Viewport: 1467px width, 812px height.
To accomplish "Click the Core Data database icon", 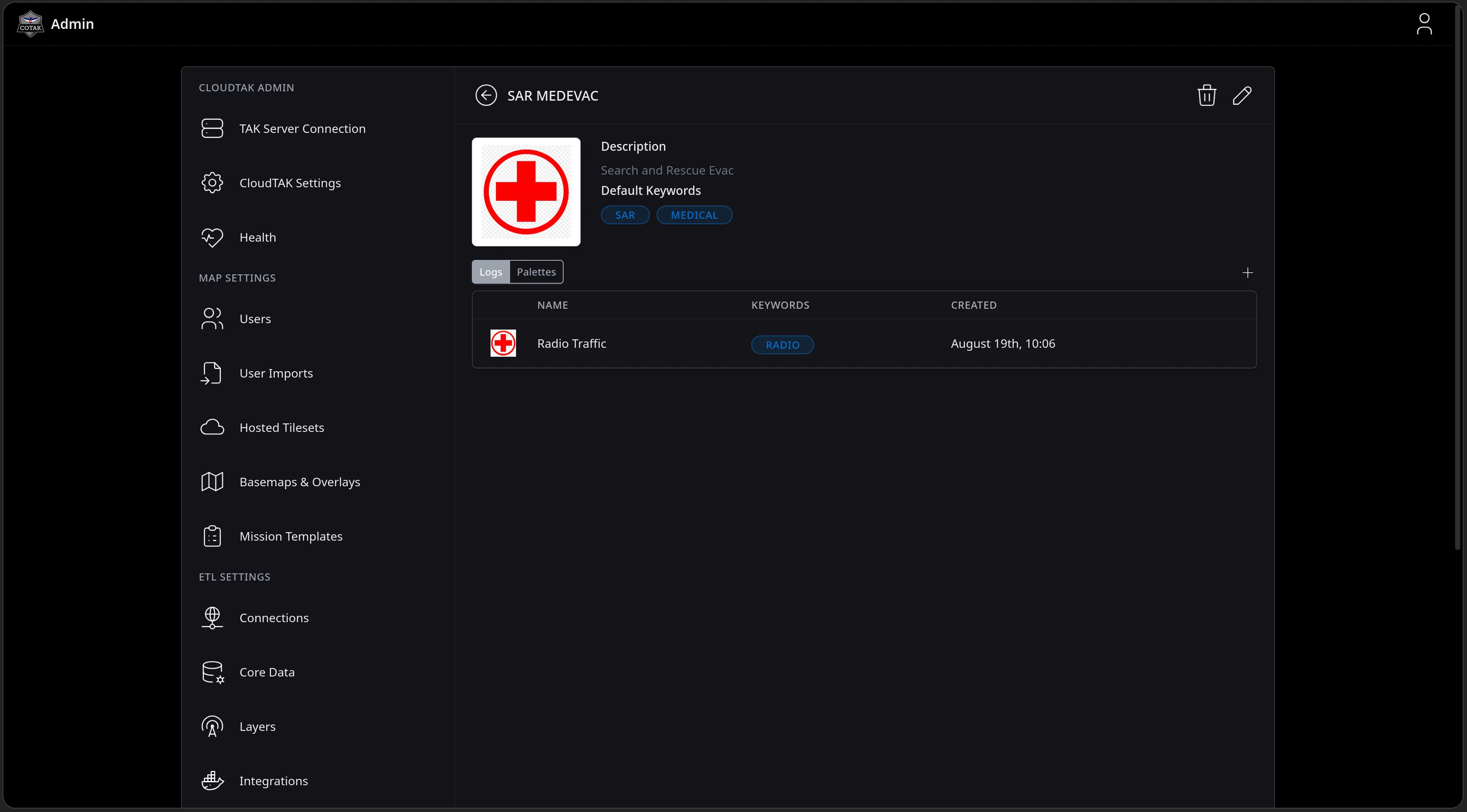I will [213, 673].
